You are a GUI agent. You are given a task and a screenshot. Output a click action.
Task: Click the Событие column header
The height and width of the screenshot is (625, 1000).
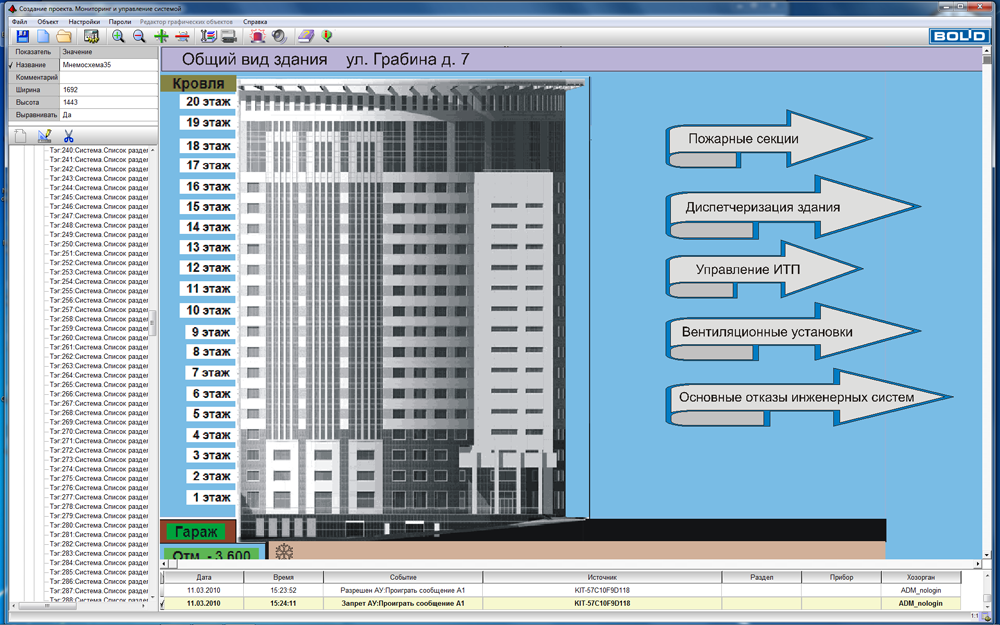pyautogui.click(x=404, y=577)
